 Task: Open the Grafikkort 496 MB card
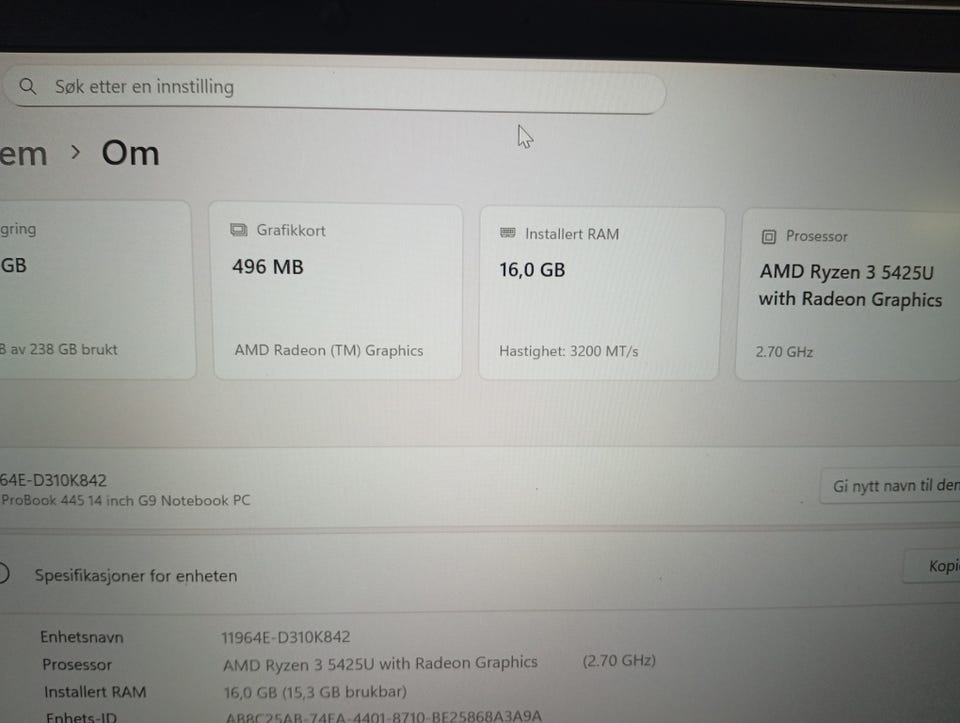(x=337, y=292)
